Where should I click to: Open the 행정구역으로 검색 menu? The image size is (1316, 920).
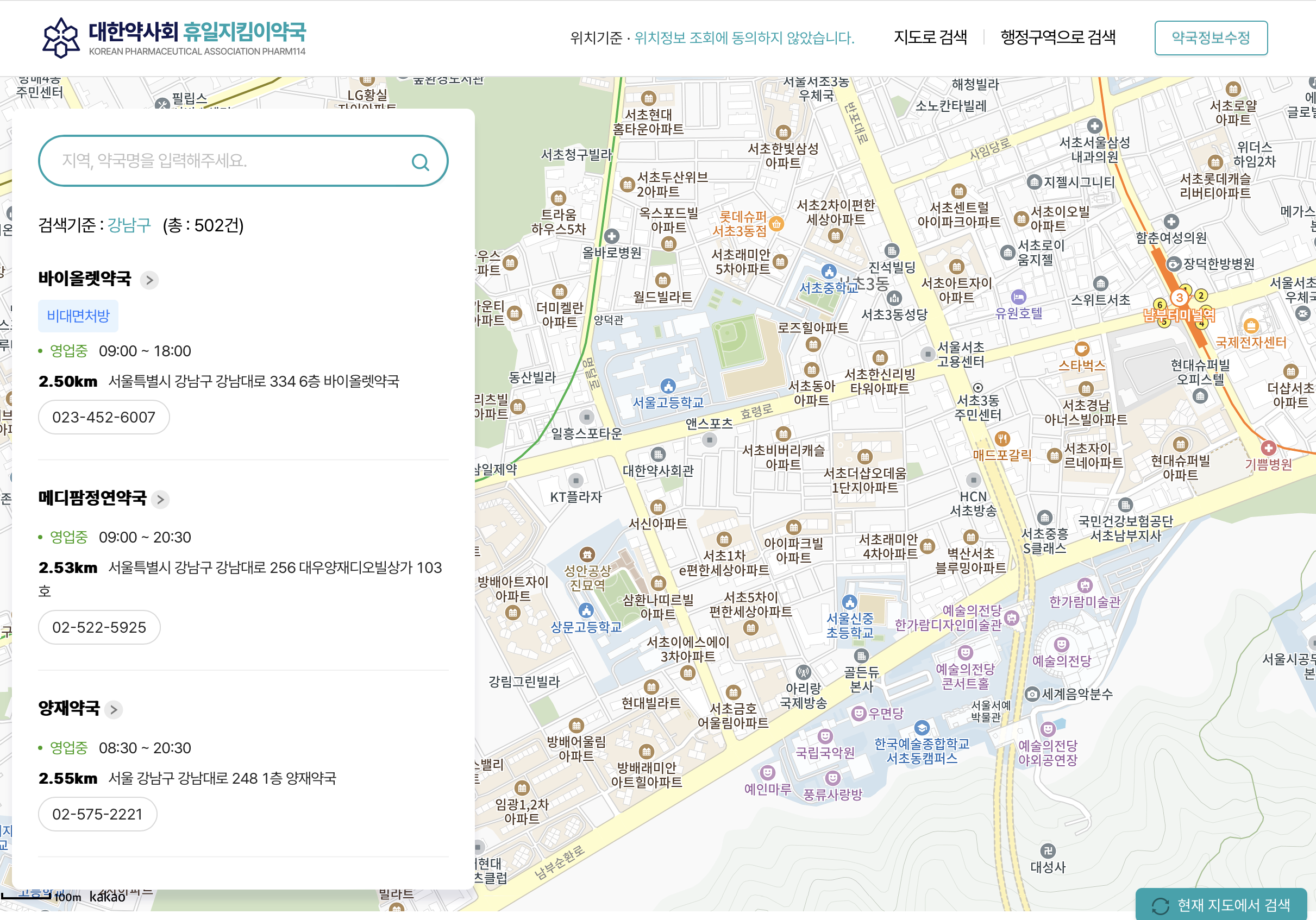(x=1057, y=38)
